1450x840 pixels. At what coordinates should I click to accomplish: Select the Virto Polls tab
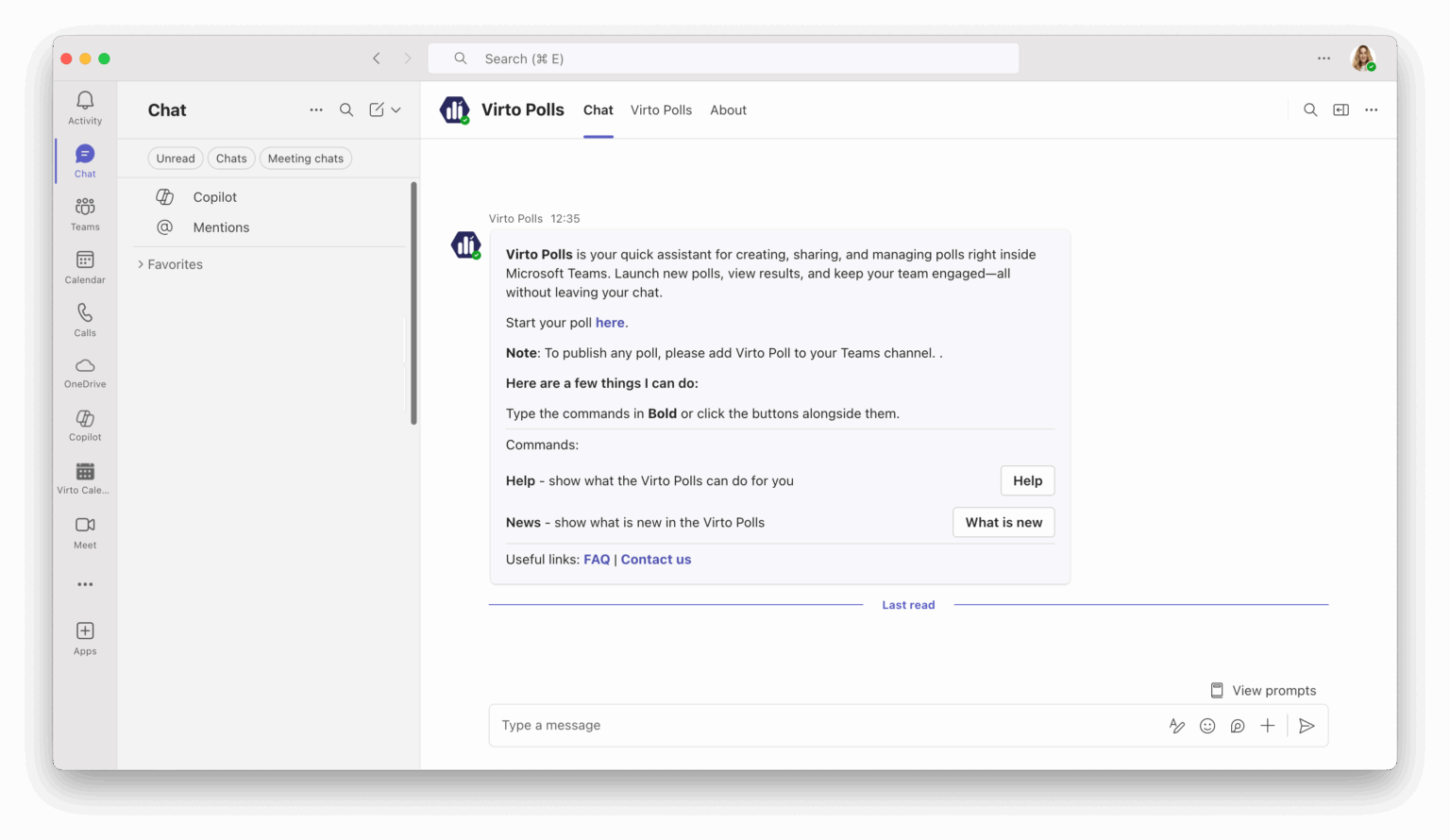pyautogui.click(x=661, y=109)
